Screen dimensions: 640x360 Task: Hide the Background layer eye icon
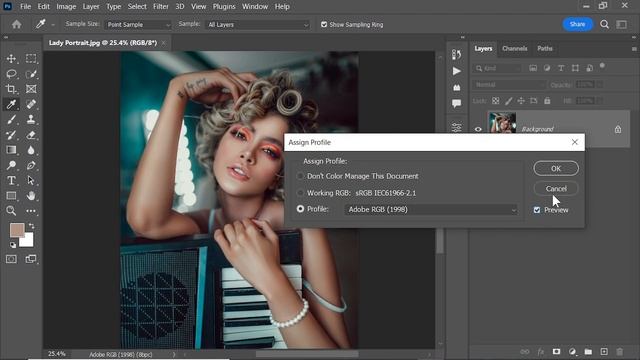click(478, 129)
